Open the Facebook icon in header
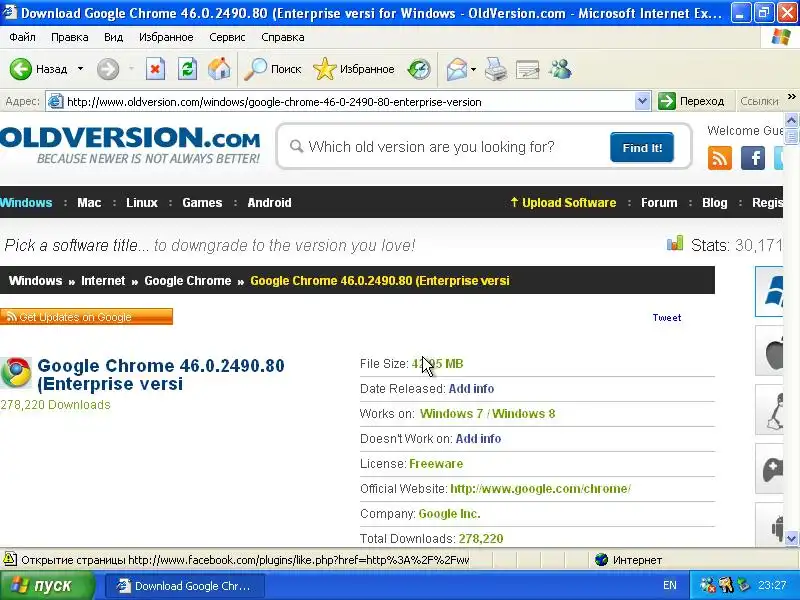 [753, 158]
